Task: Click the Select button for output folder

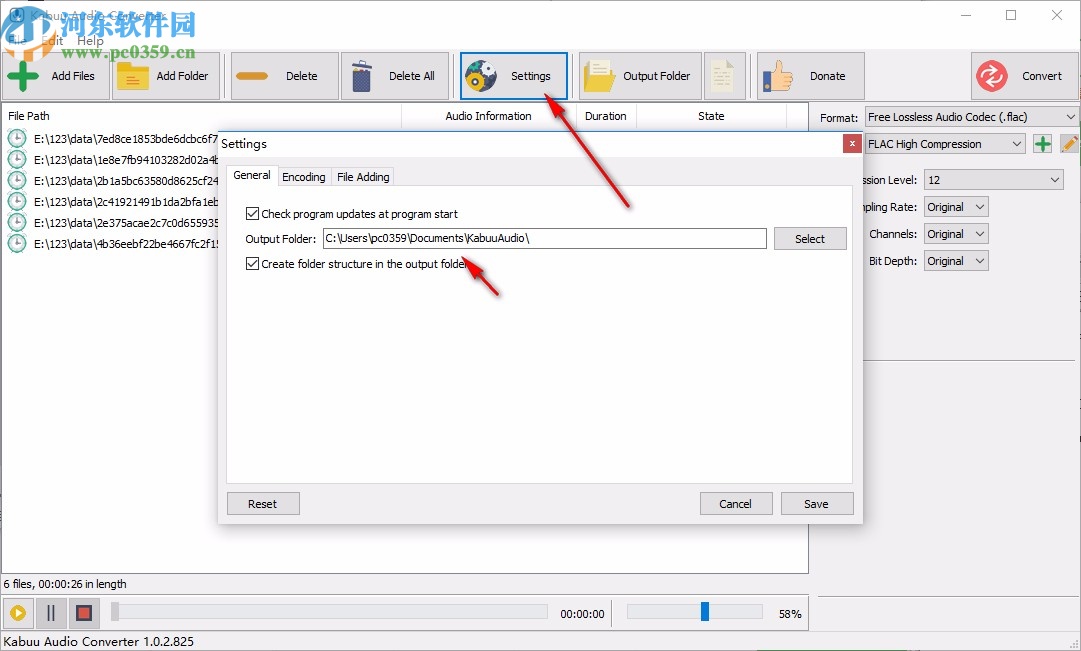Action: point(810,239)
